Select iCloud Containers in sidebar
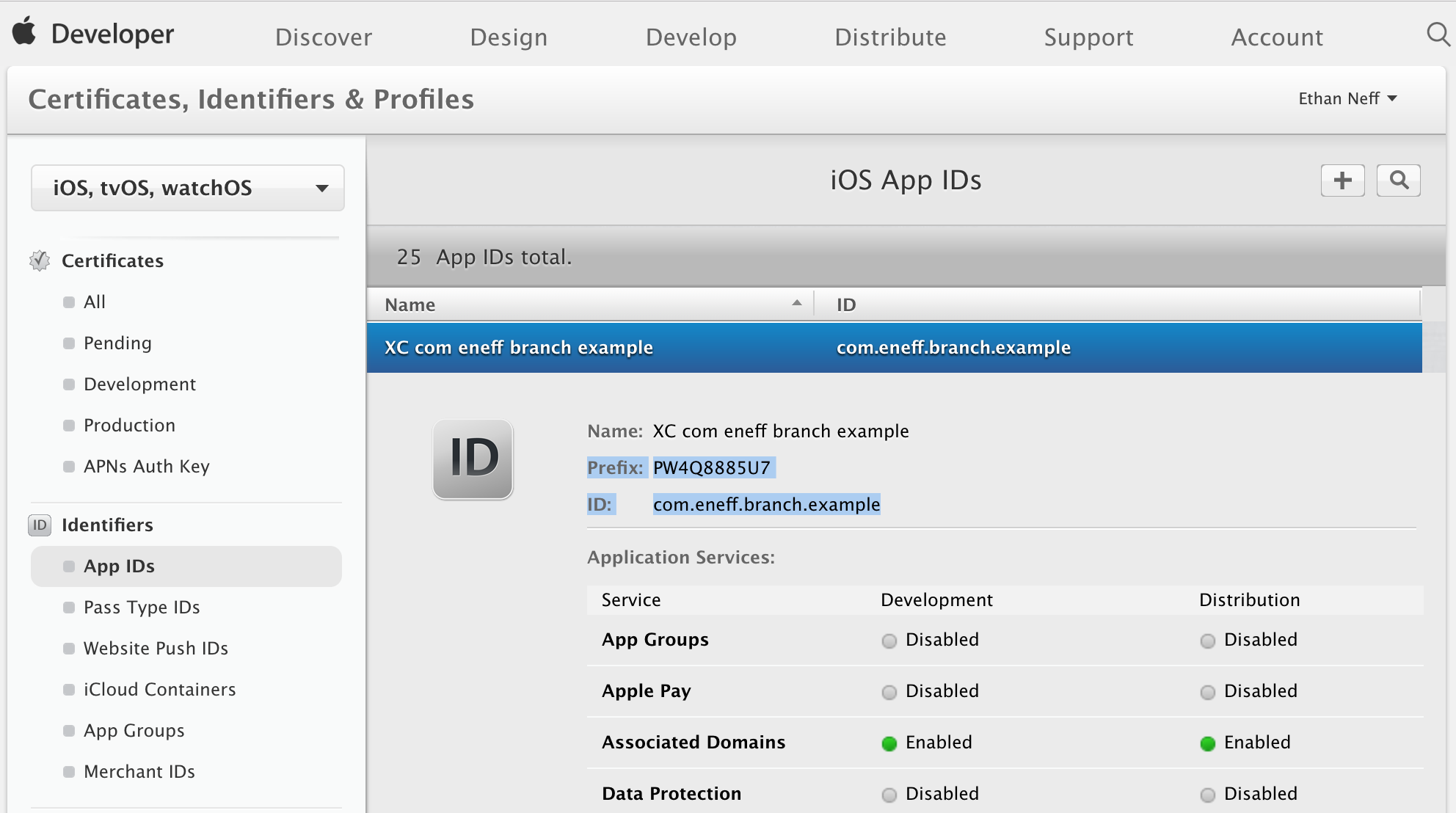The height and width of the screenshot is (813, 1456). (x=159, y=690)
